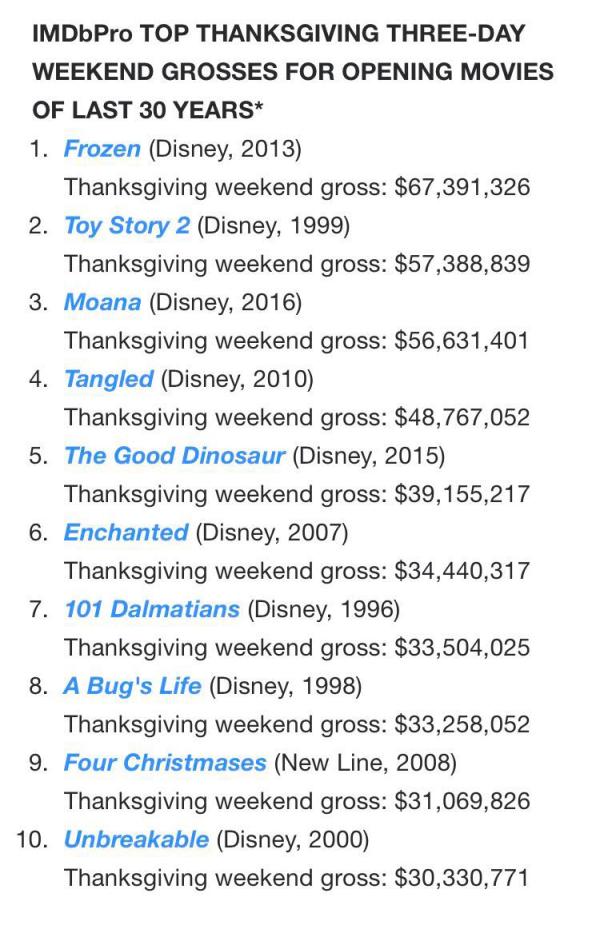Click the Enchanted movie link
600x937 pixels.
point(125,533)
